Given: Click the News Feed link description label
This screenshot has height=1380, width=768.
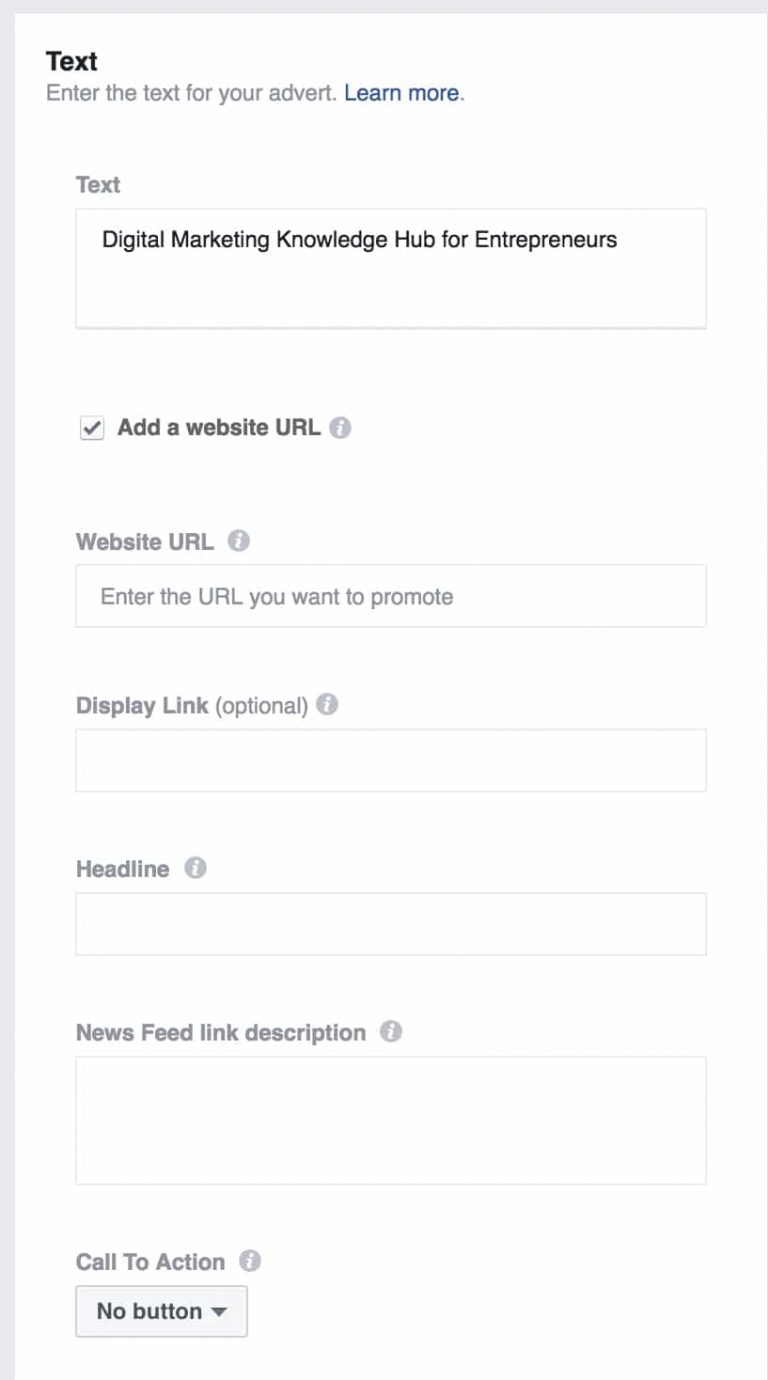Looking at the screenshot, I should pos(221,1032).
